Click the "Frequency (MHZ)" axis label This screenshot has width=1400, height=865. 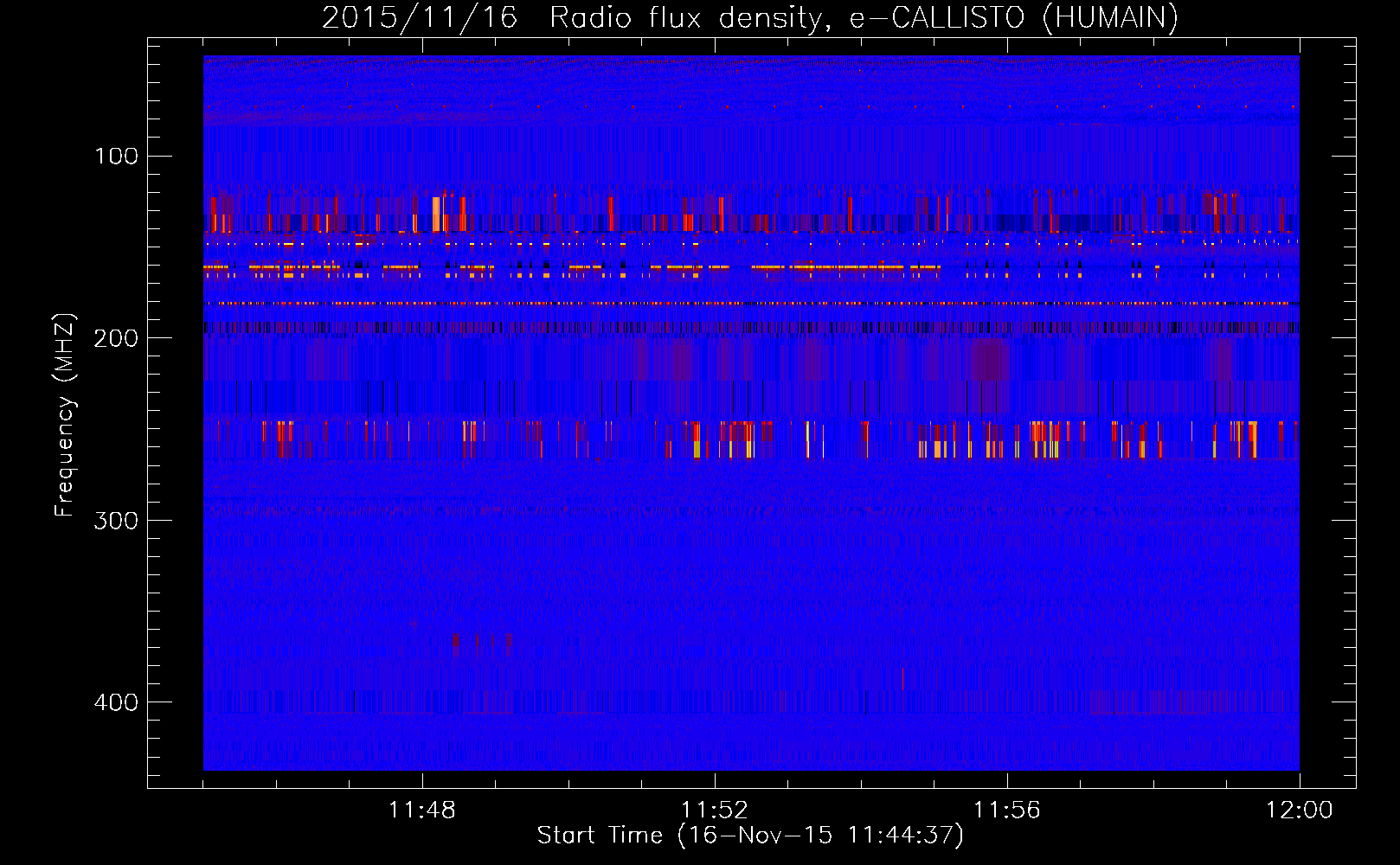pyautogui.click(x=65, y=414)
